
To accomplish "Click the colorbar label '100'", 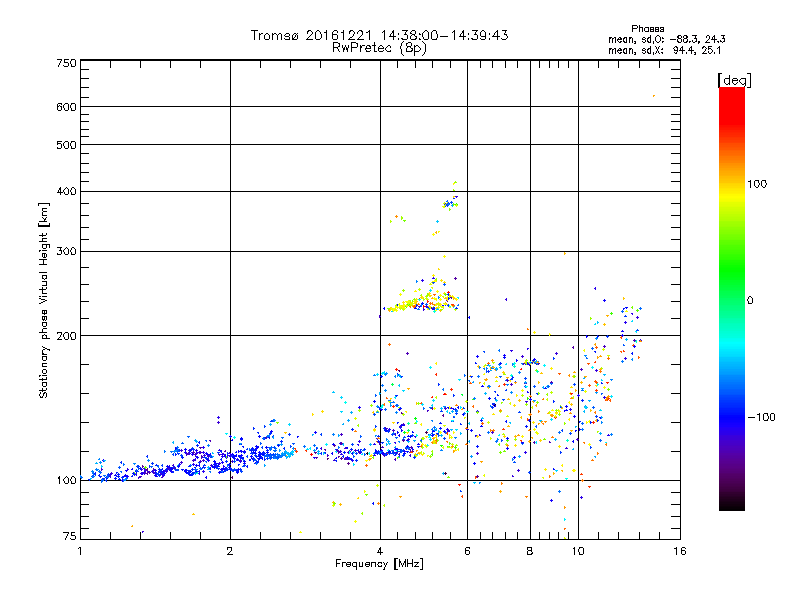I will click(757, 184).
